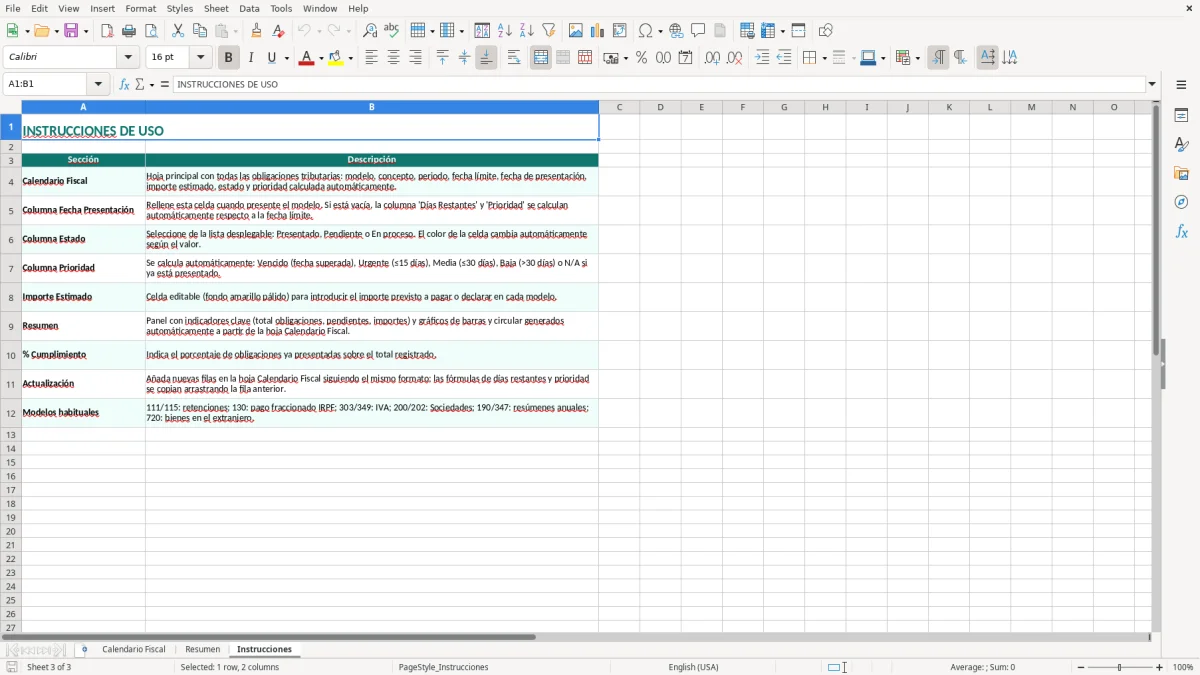Click the AutoFilter funnel icon
1200x675 pixels.
pos(549,31)
